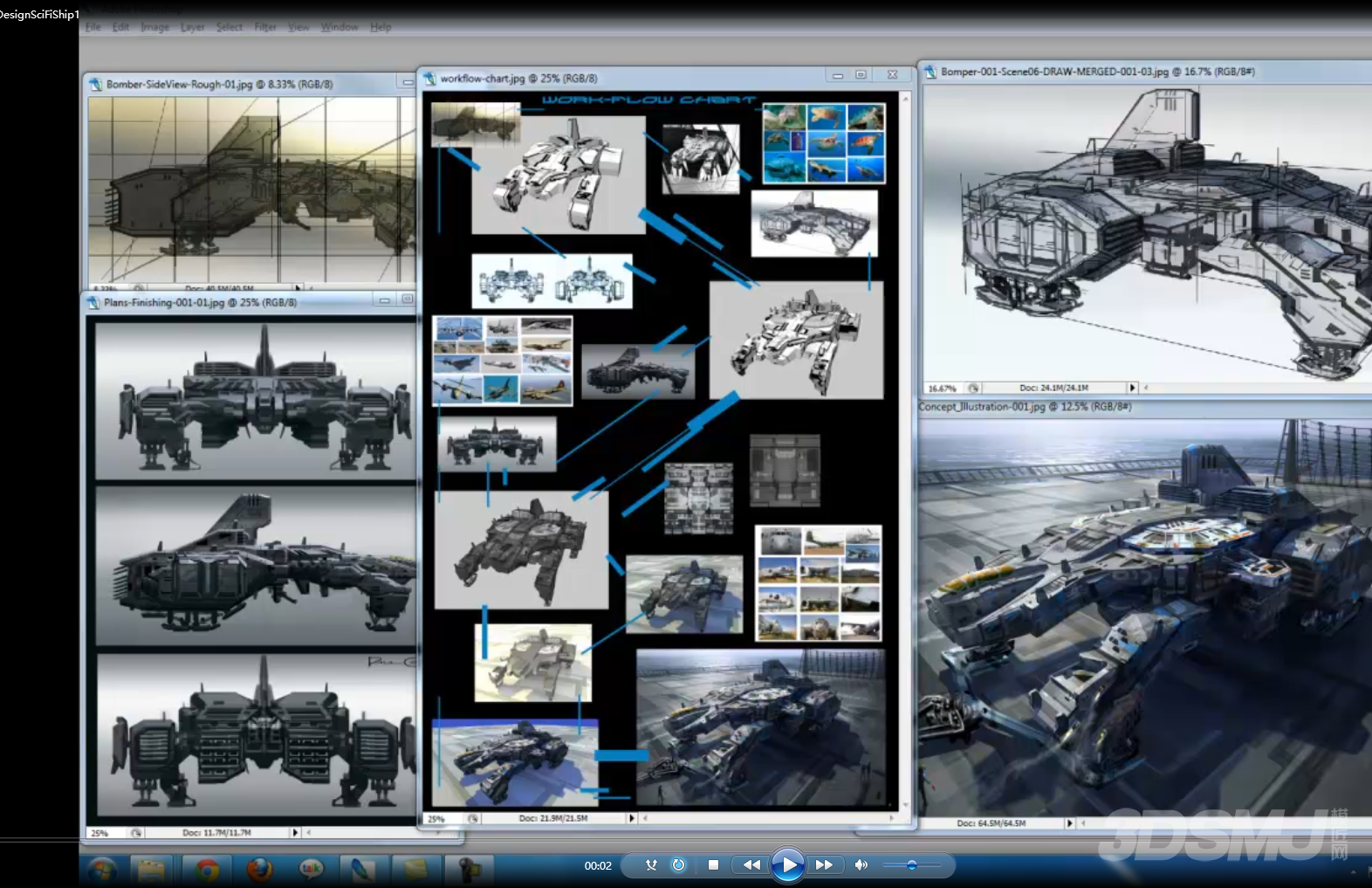
Task: Activate the Concept_Illustration-001.jpg window title
Action: (1026, 407)
